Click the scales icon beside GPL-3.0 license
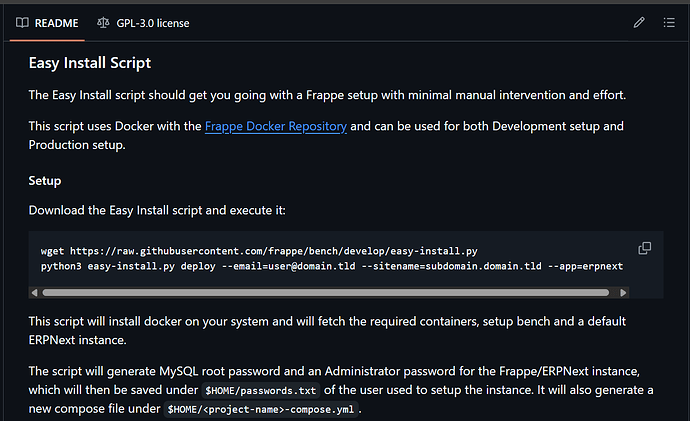690x421 pixels. tap(104, 22)
